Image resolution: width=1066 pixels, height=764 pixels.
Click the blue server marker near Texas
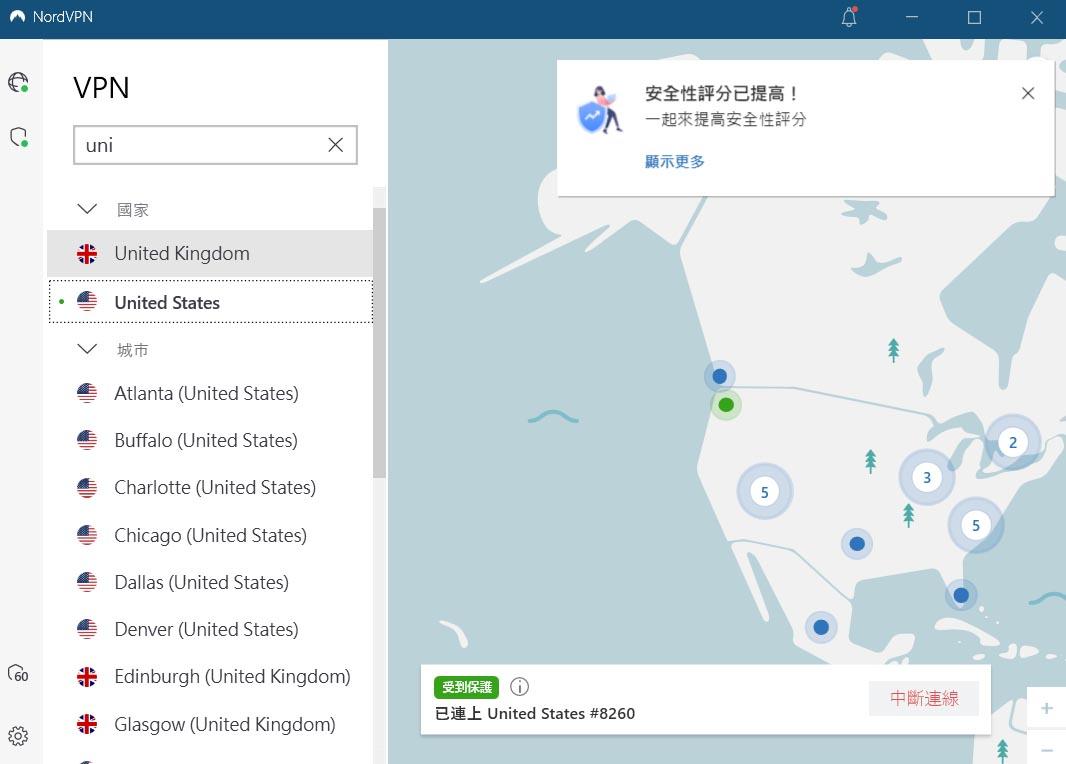[x=857, y=544]
